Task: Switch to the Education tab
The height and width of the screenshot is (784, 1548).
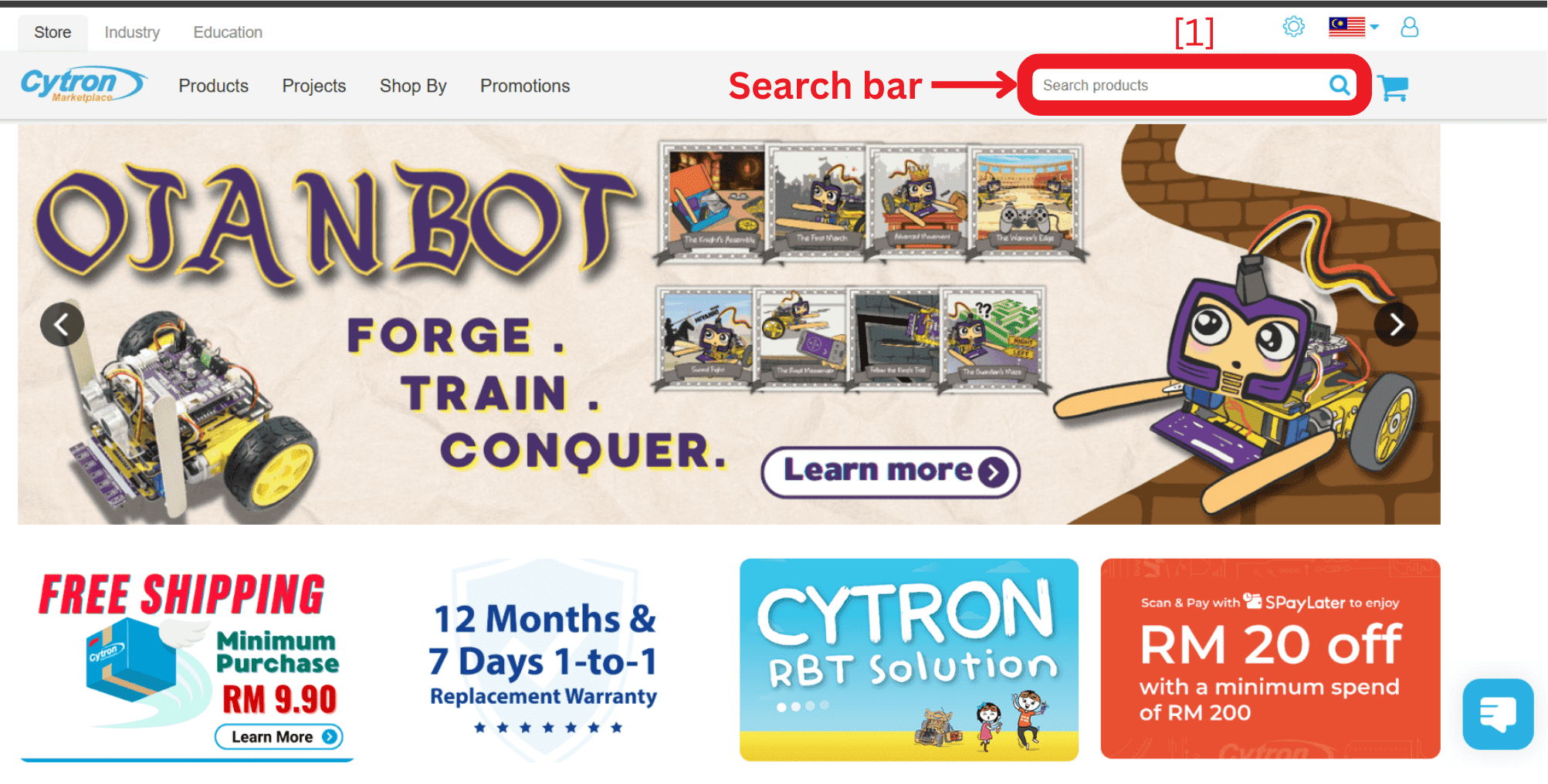Action: click(228, 32)
